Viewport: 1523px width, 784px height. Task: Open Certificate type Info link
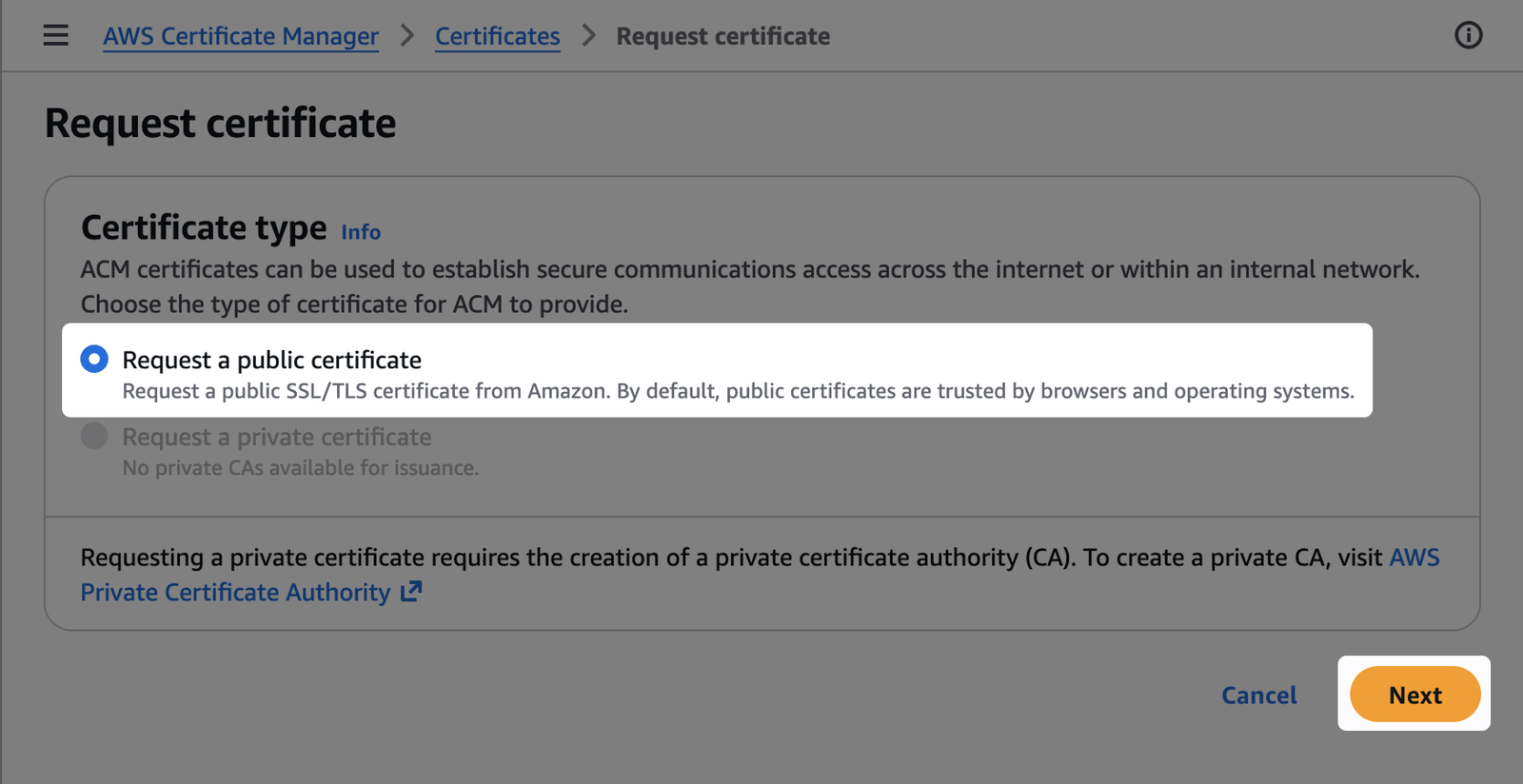[361, 232]
